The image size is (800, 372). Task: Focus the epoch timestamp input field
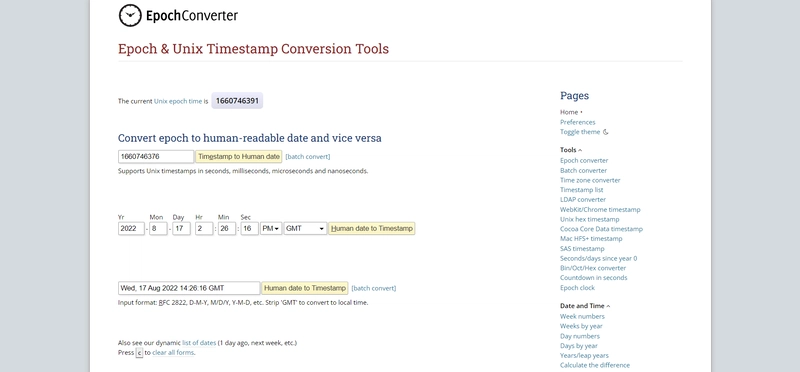[156, 157]
